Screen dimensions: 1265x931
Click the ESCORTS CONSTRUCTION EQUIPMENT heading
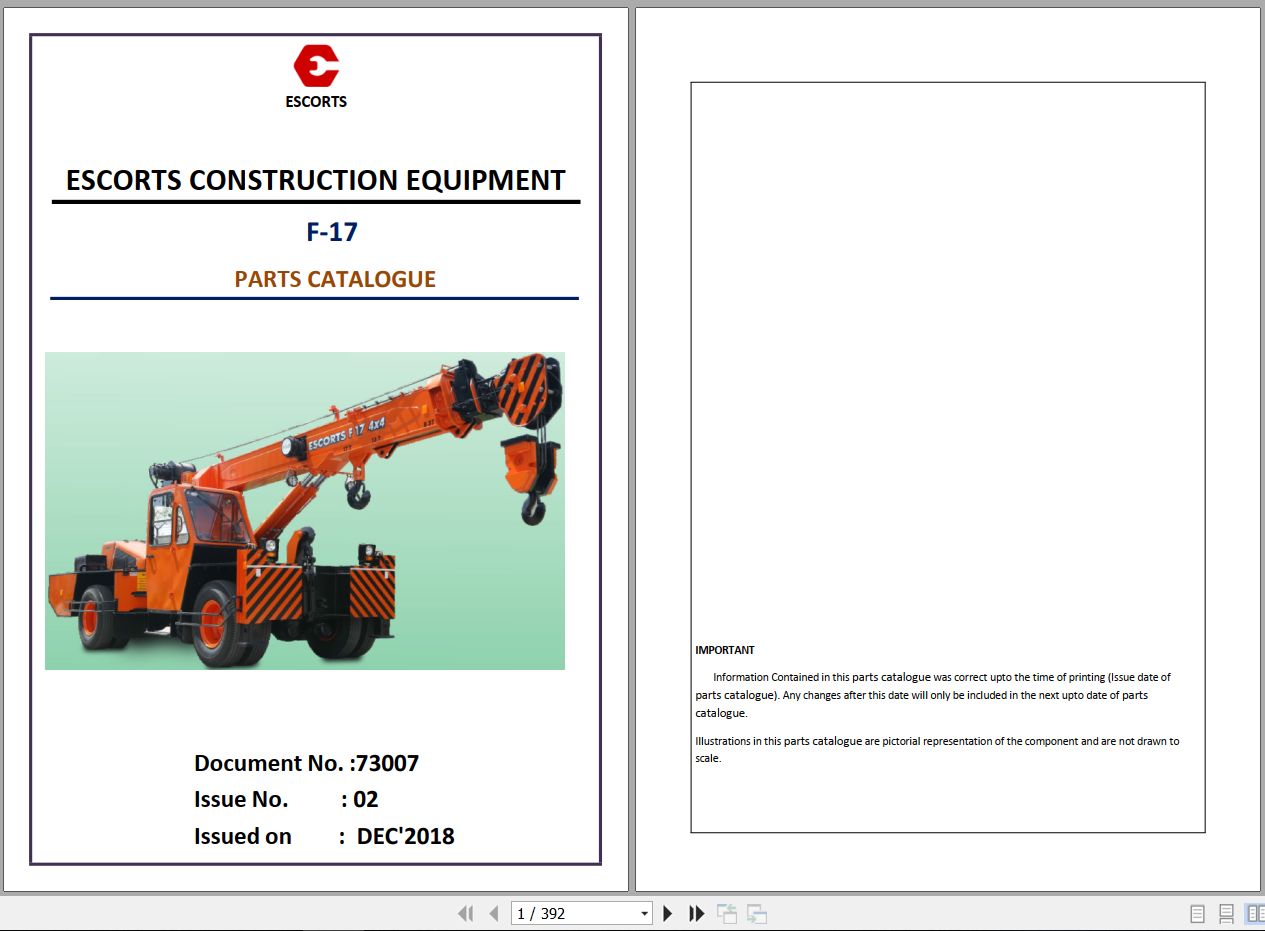tap(315, 180)
